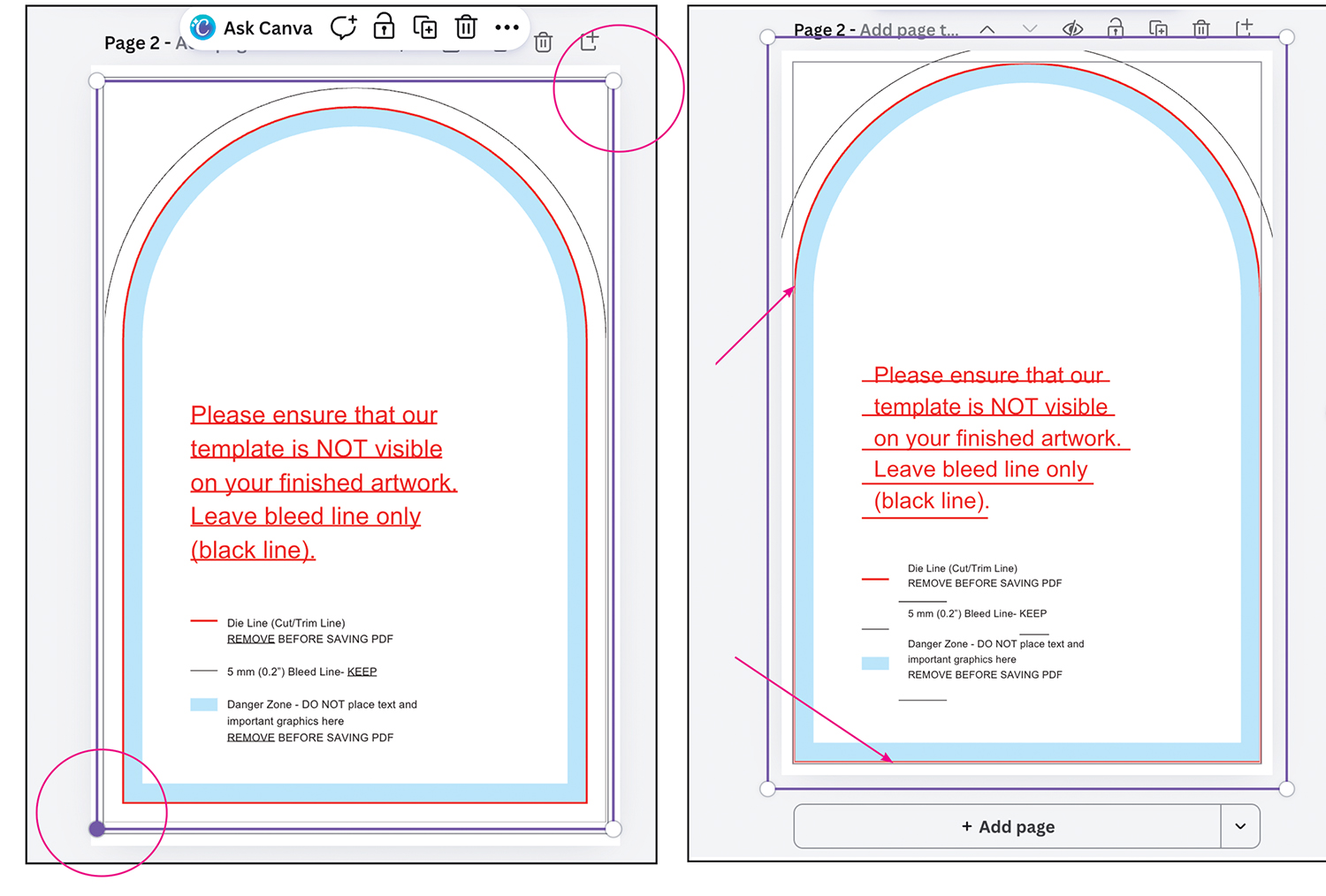
Task: Select the 'Page 2 -' label in right panel
Action: coord(825,30)
